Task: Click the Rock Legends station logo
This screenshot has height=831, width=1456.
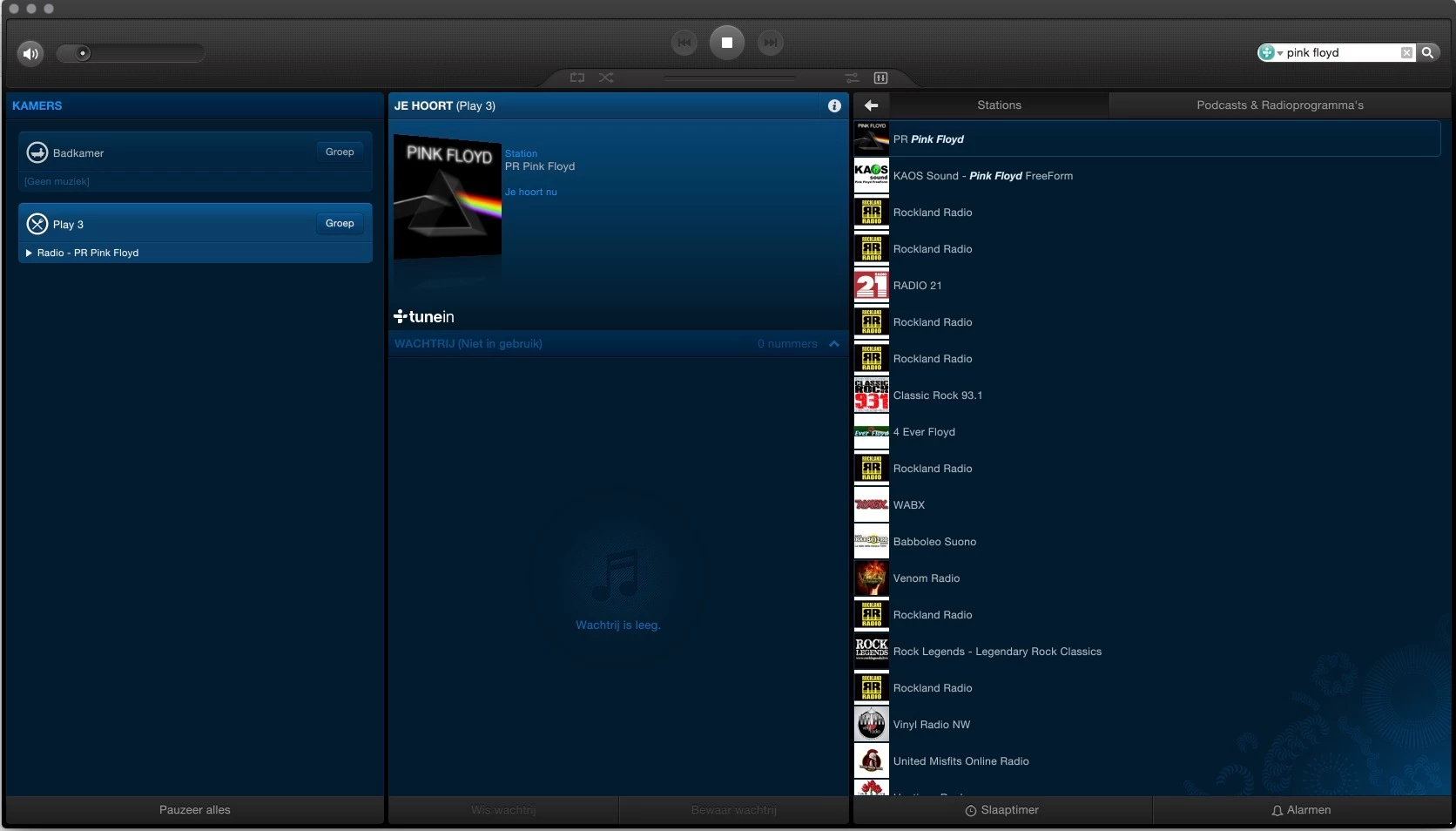Action: pyautogui.click(x=872, y=652)
